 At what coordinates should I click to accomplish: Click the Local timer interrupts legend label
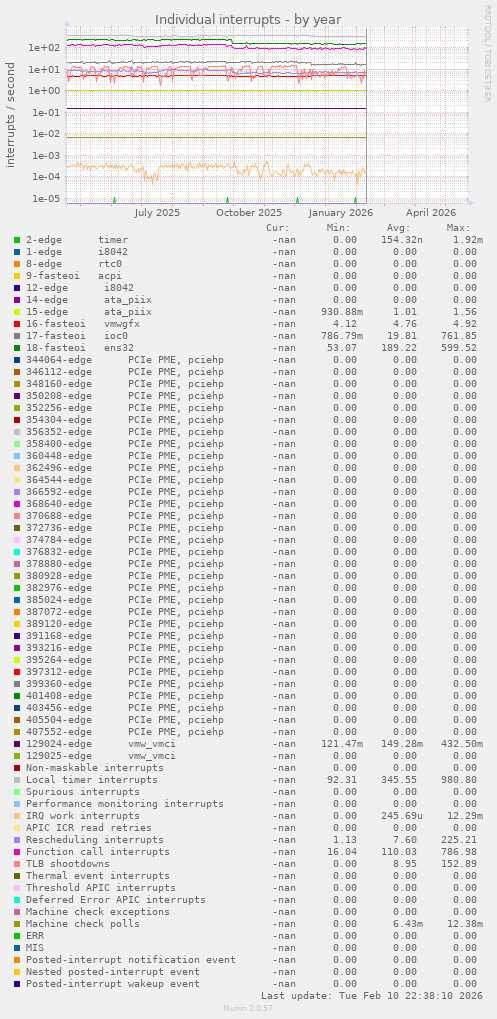92,779
